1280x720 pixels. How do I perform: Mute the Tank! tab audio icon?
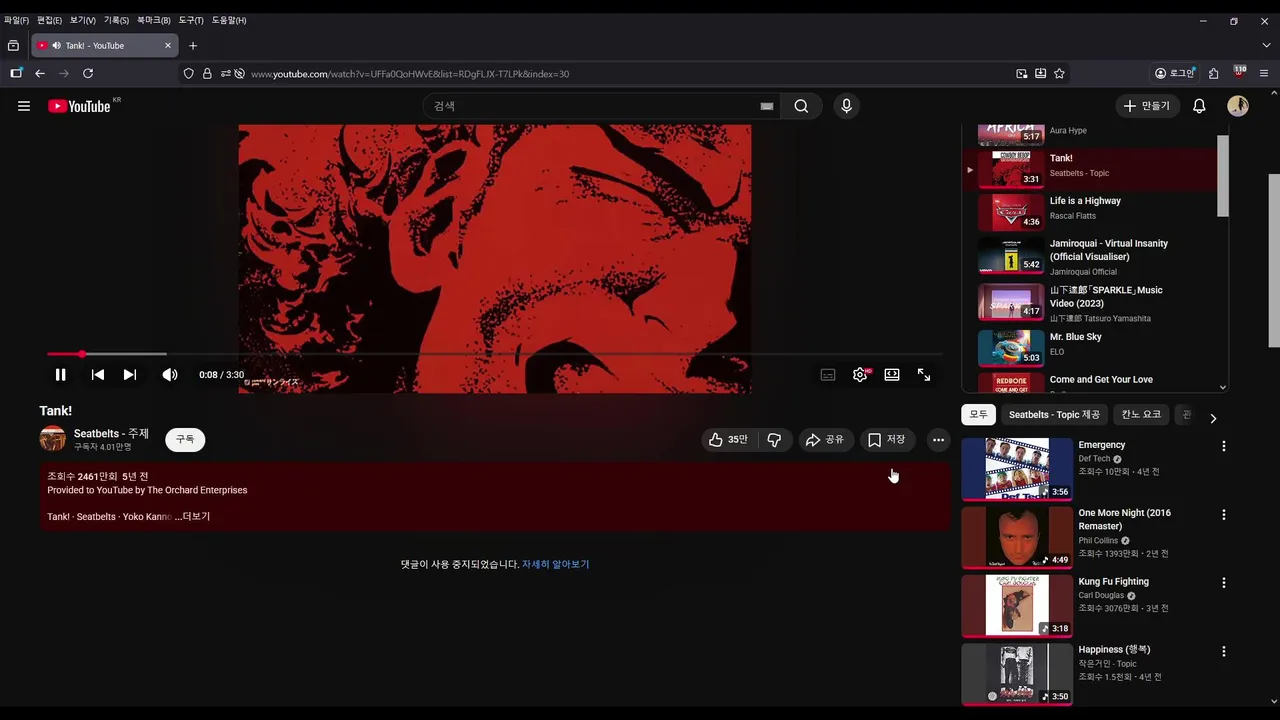pyautogui.click(x=56, y=46)
